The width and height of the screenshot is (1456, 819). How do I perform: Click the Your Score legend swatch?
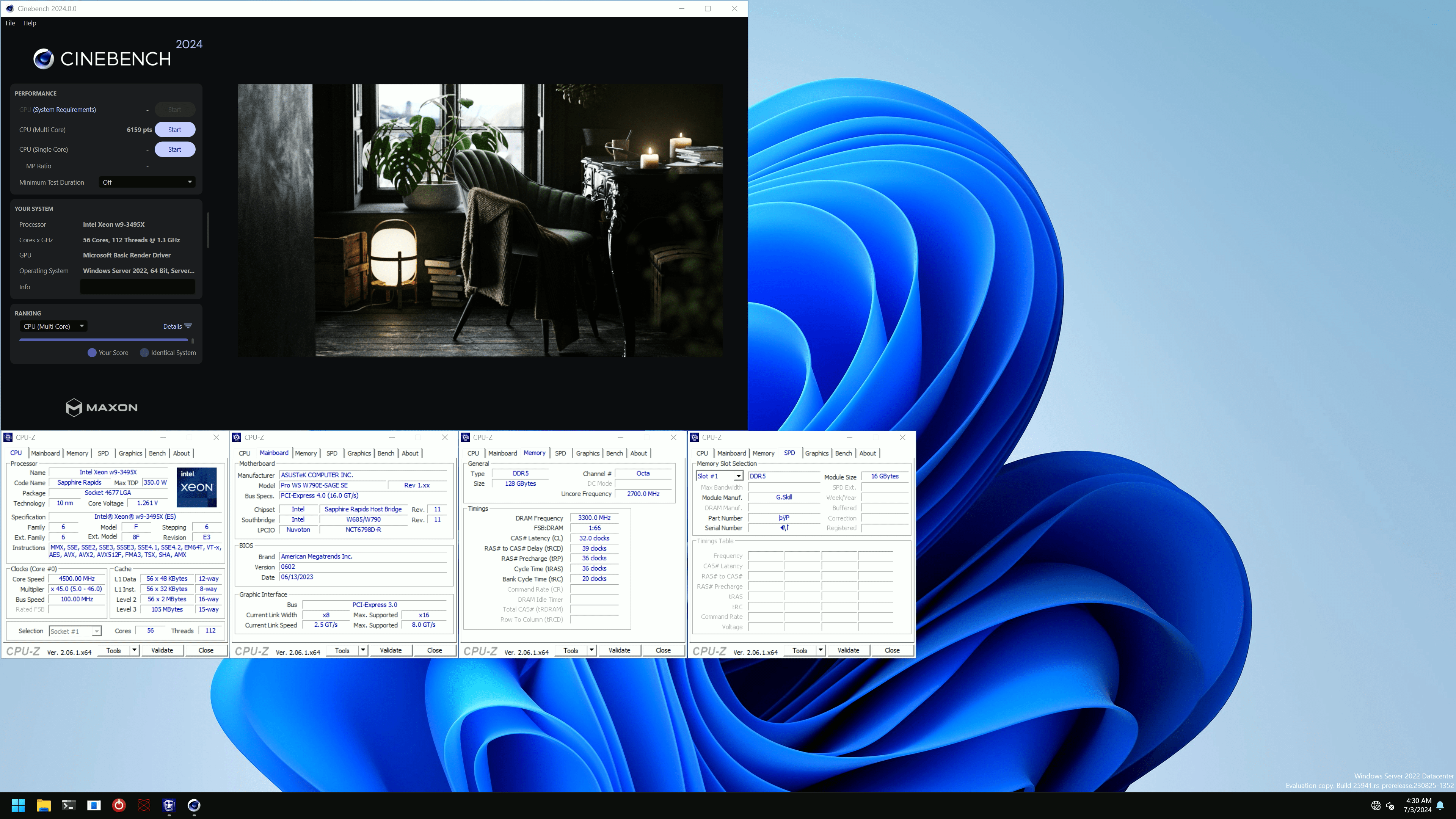[92, 353]
